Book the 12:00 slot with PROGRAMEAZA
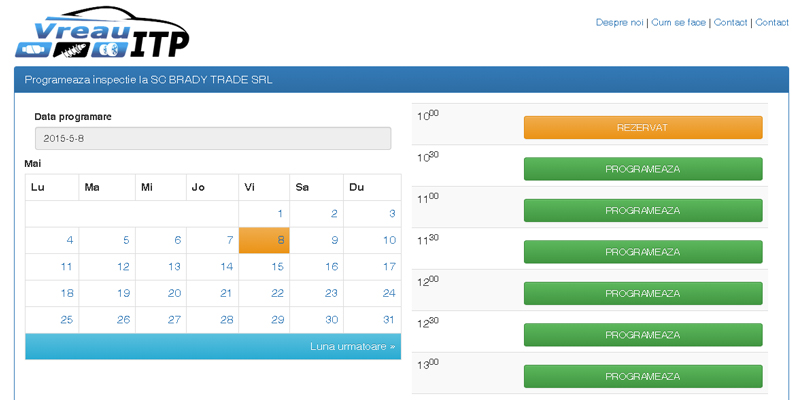The height and width of the screenshot is (400, 800). [x=643, y=293]
